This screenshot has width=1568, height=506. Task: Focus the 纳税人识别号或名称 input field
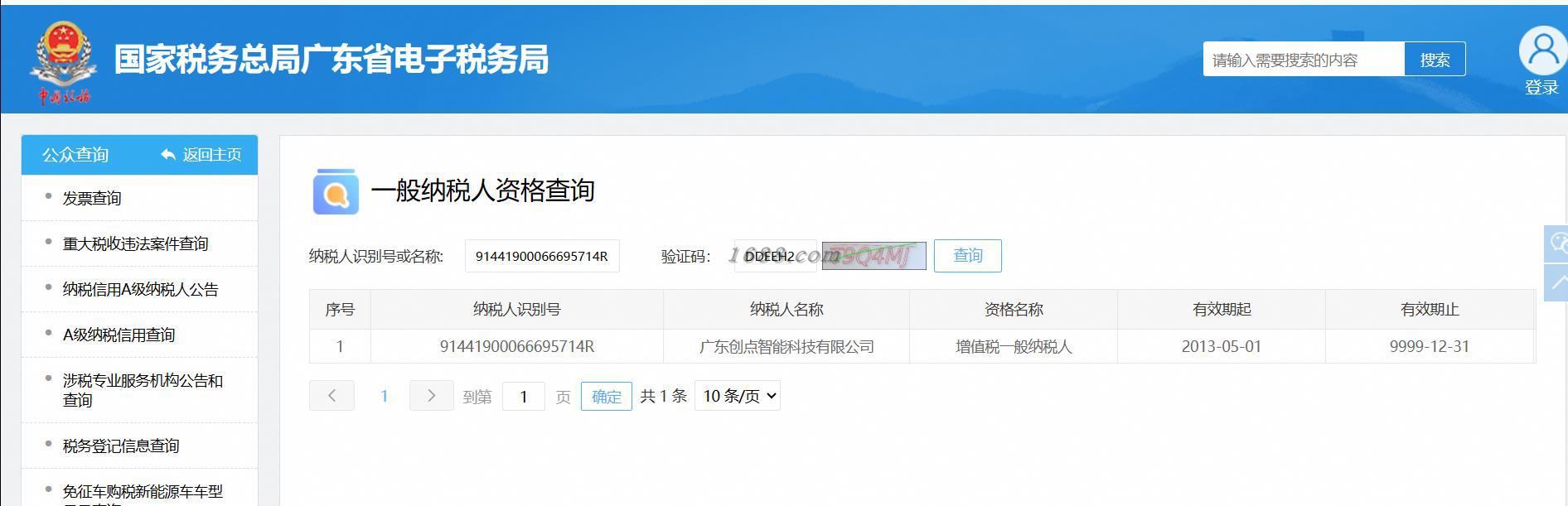[542, 256]
